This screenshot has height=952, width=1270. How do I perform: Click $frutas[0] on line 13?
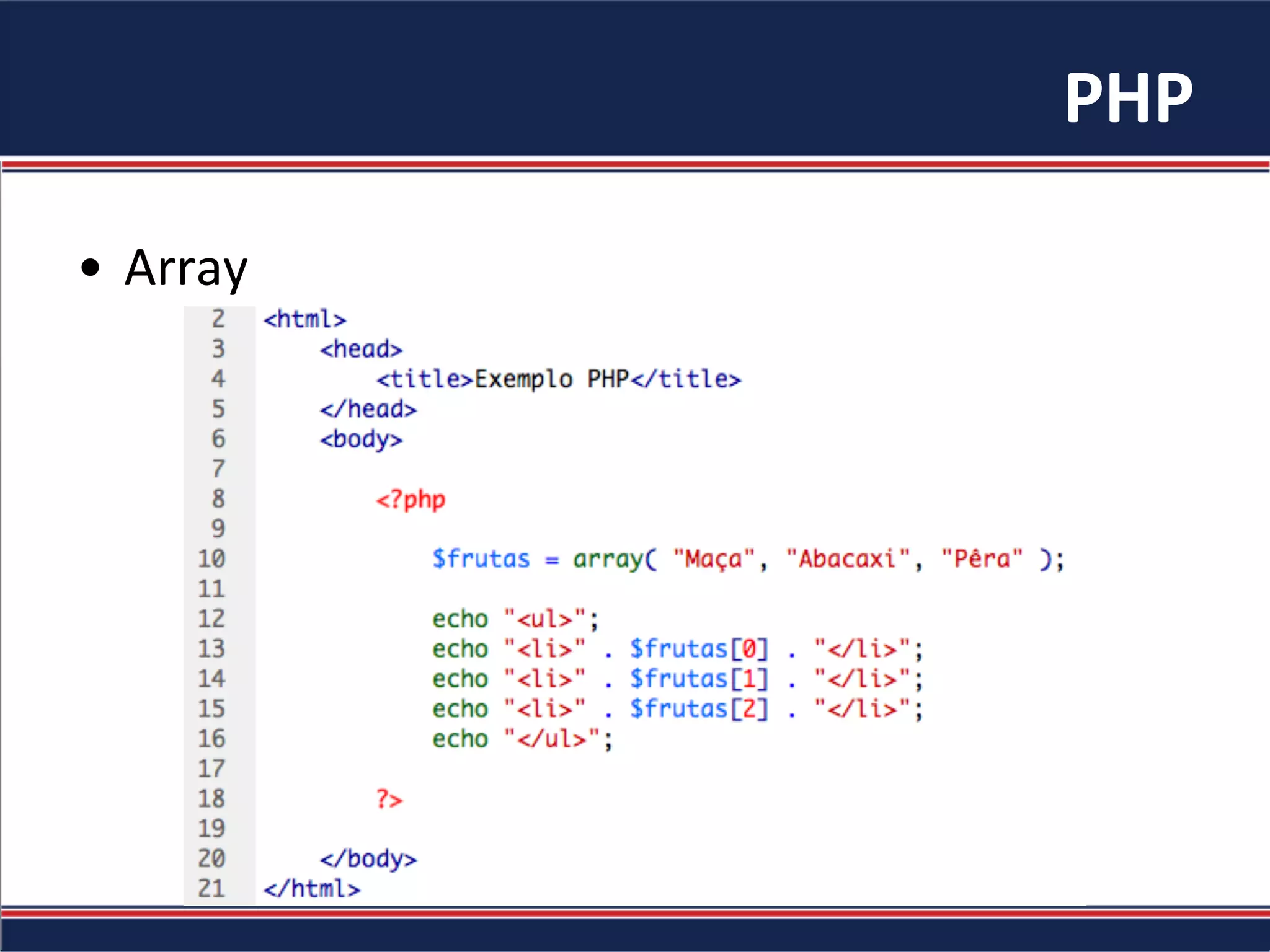click(x=699, y=649)
